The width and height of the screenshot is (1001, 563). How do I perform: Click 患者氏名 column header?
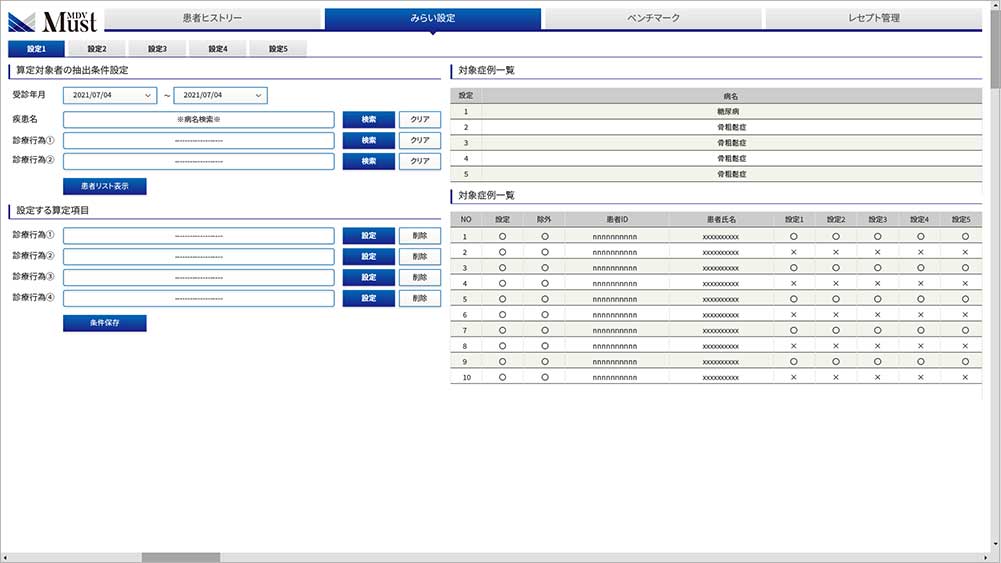point(721,220)
